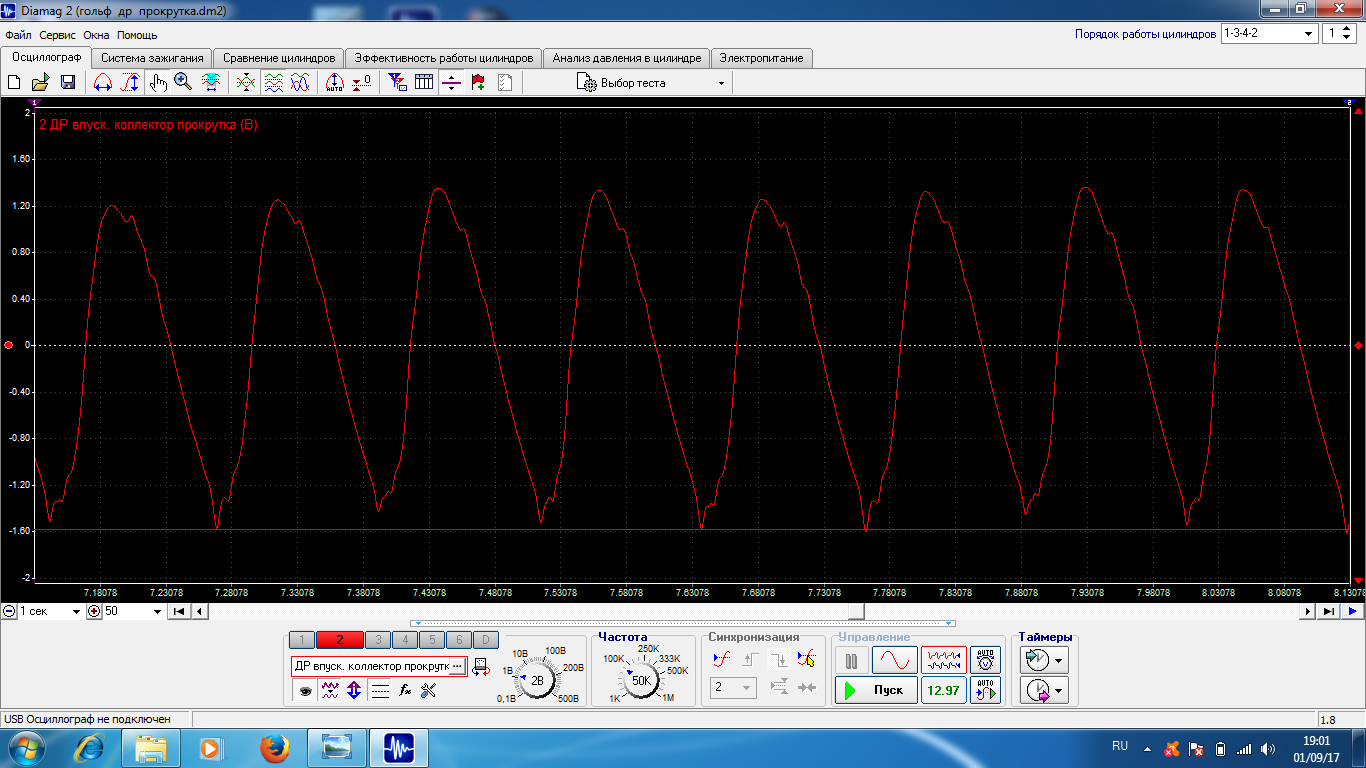The height and width of the screenshot is (768, 1366).
Task: Open the sync channel dropdown showing 2
Action: pos(732,688)
